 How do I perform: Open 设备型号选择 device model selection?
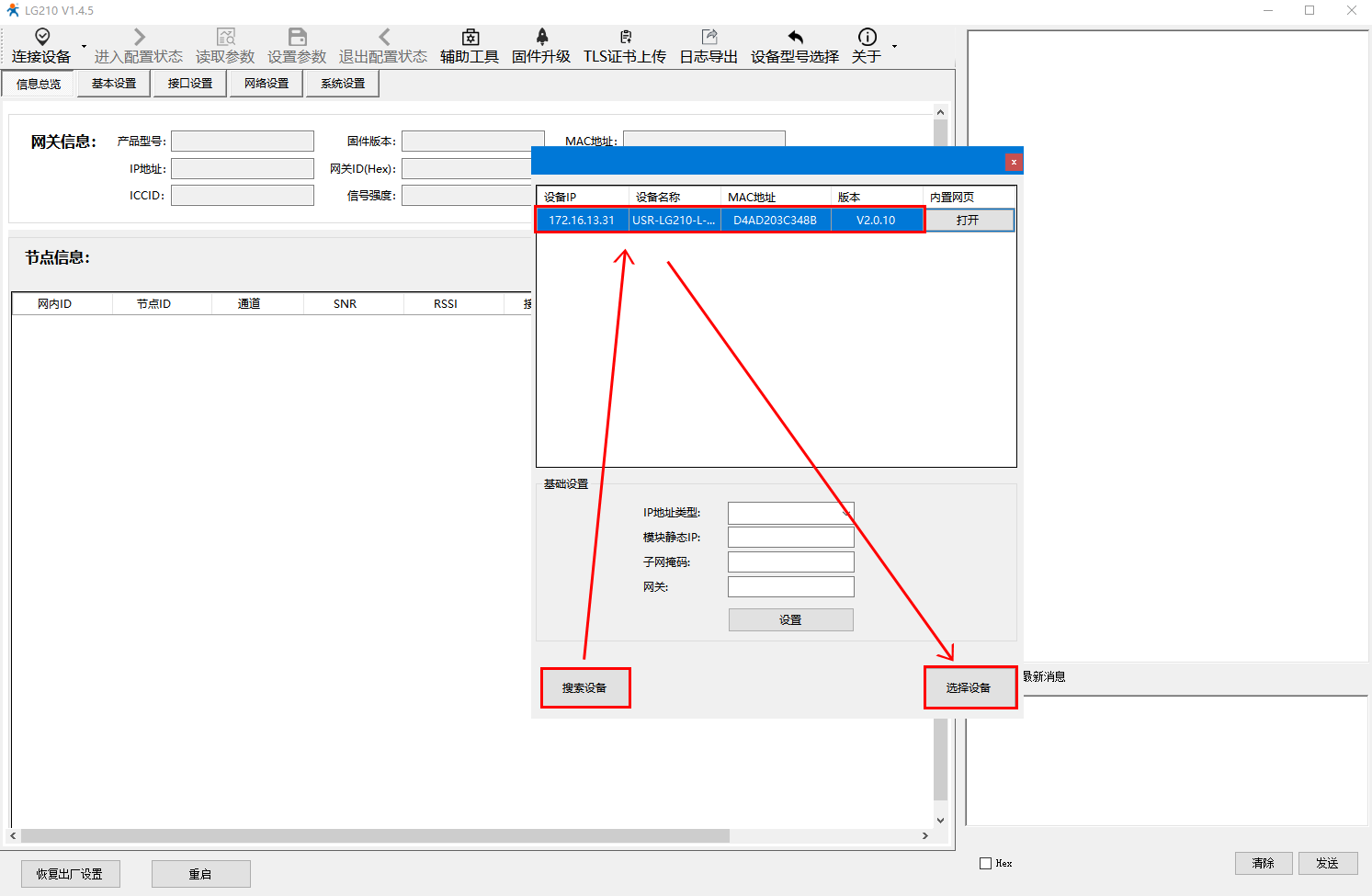(x=795, y=38)
